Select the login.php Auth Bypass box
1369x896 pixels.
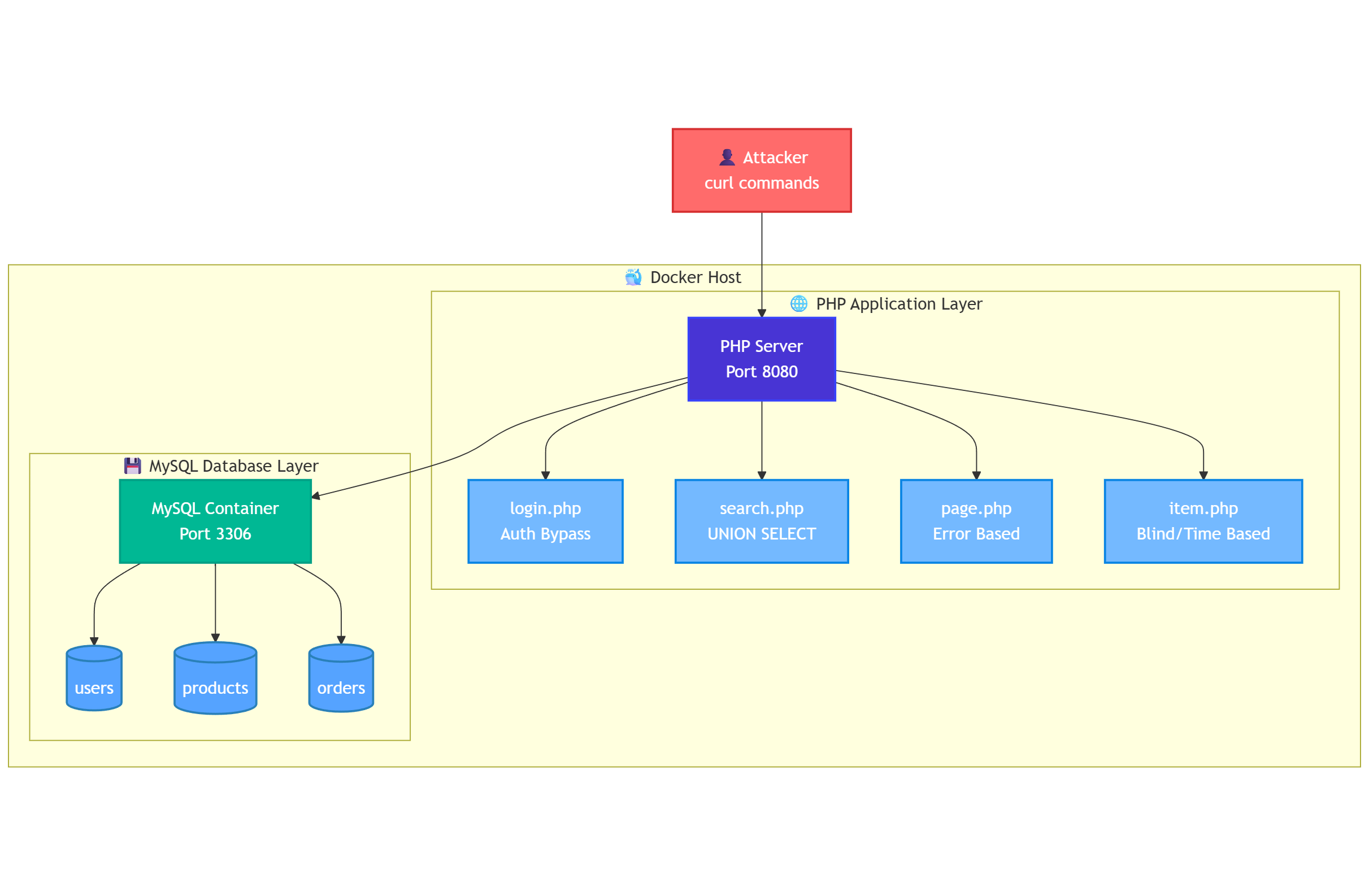pyautogui.click(x=545, y=521)
